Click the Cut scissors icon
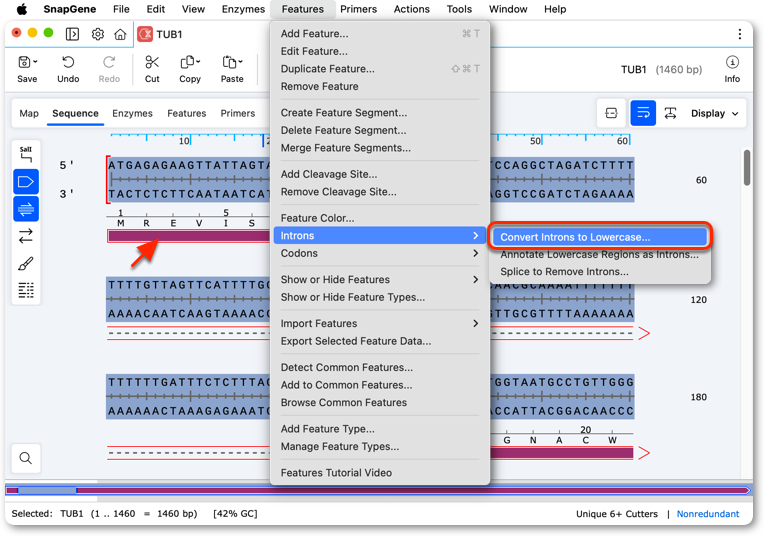 152,62
